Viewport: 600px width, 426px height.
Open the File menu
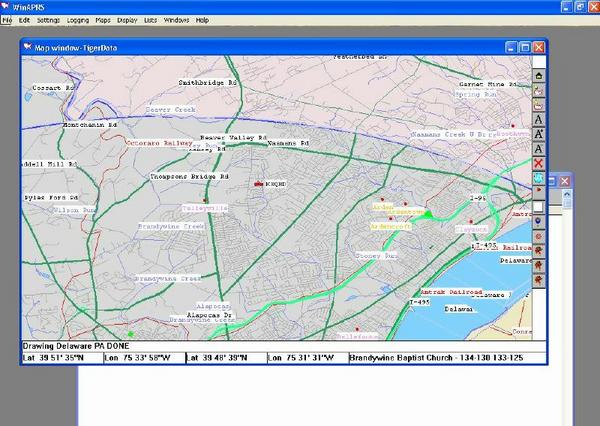7,20
